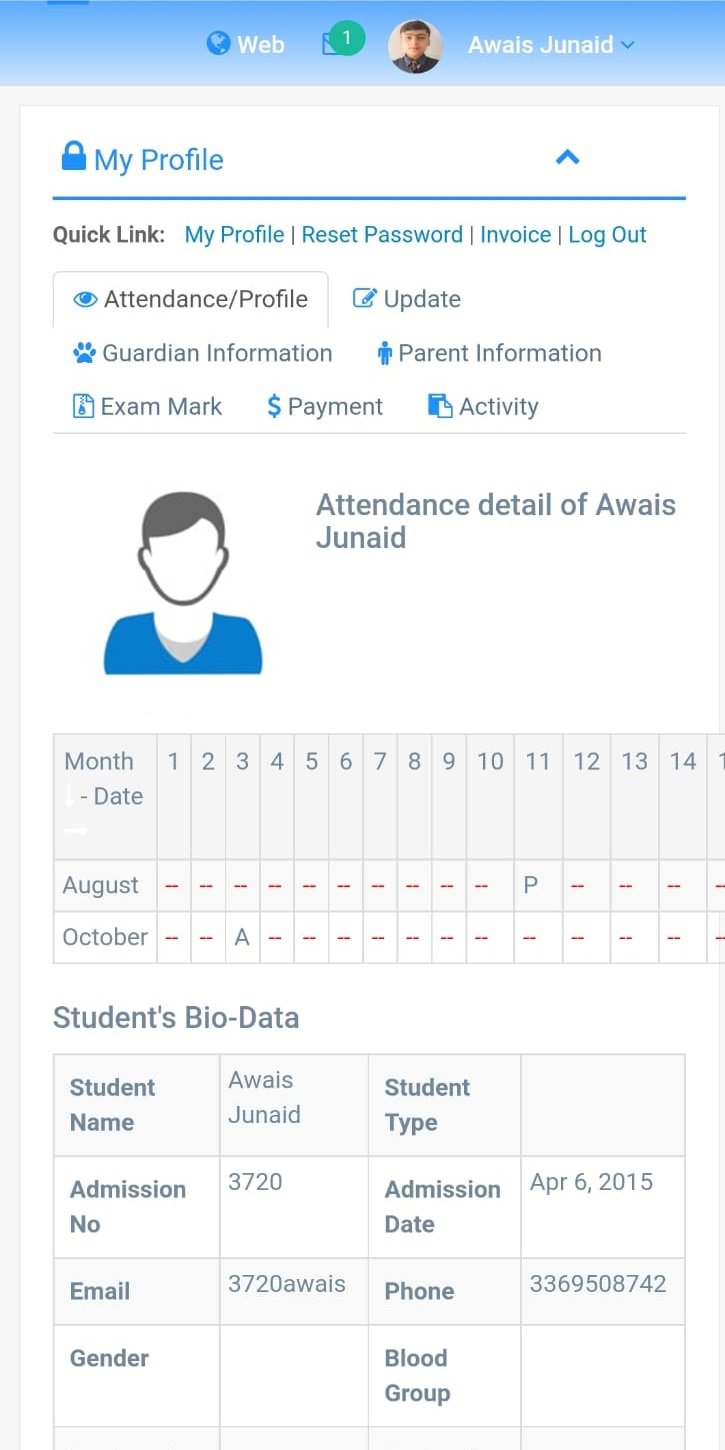Image resolution: width=725 pixels, height=1450 pixels.
Task: Click the user avatar photo in header
Action: click(415, 46)
